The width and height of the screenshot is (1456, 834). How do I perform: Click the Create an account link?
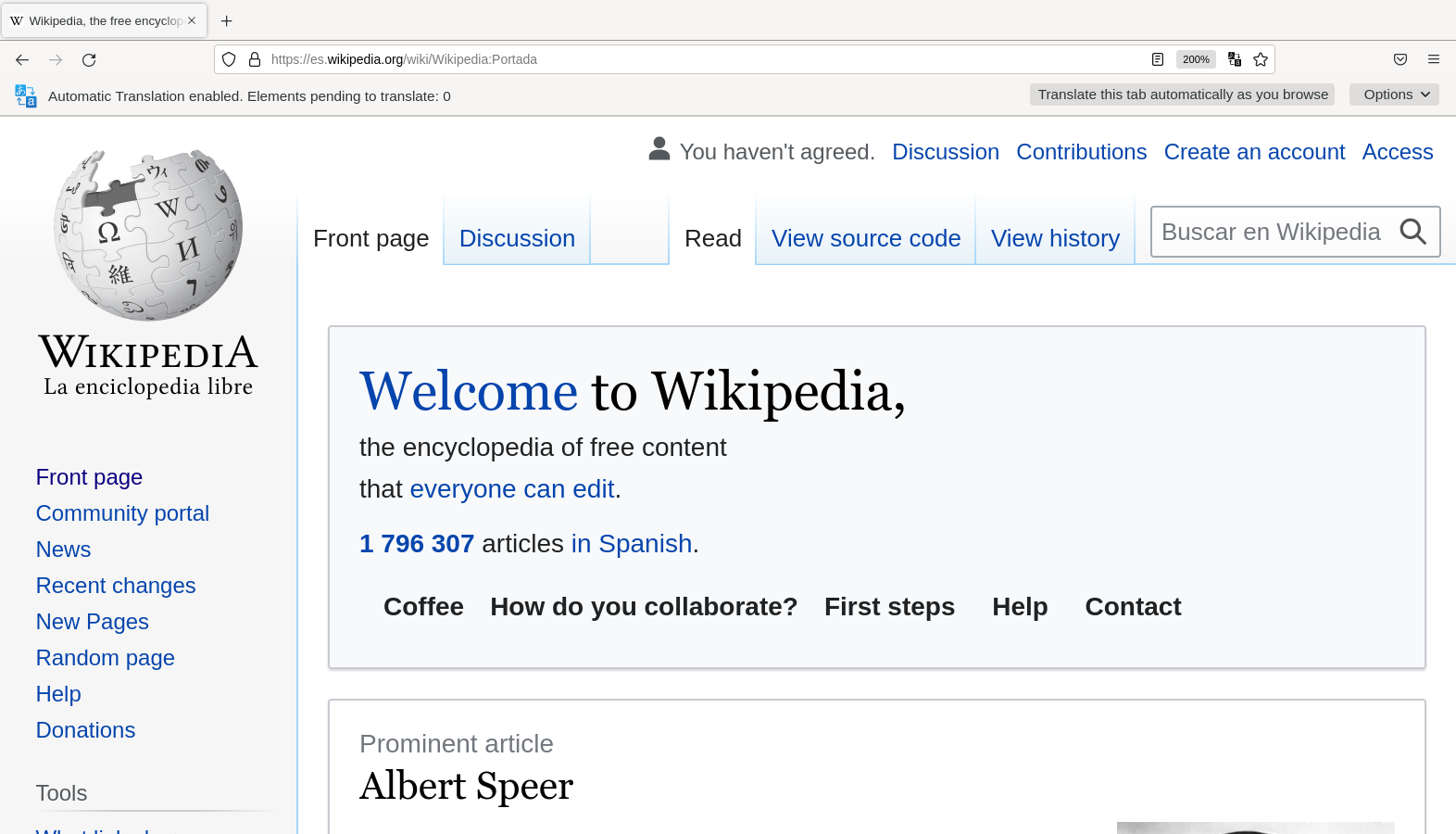(1254, 152)
